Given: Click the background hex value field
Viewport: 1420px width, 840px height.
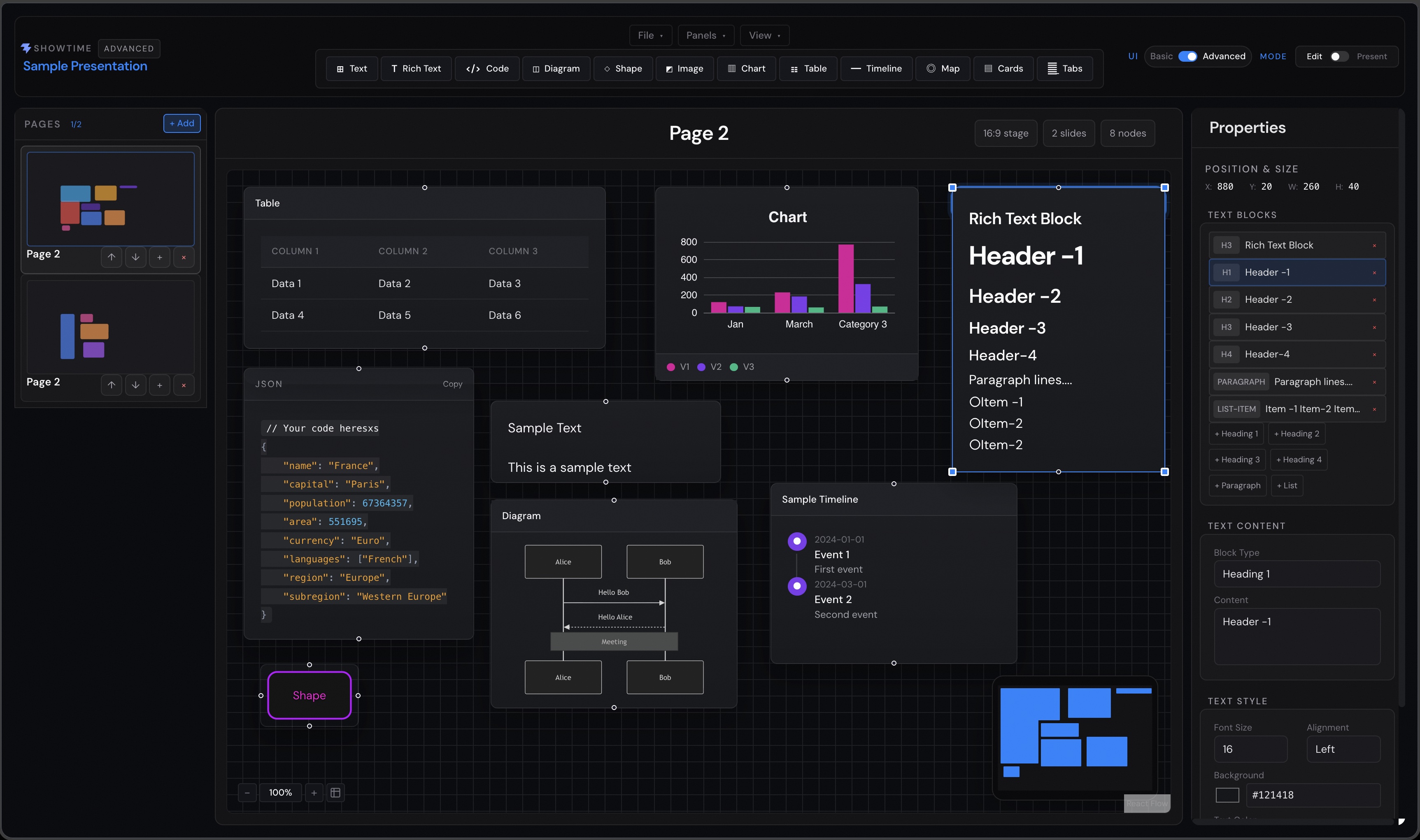Looking at the screenshot, I should point(1313,795).
